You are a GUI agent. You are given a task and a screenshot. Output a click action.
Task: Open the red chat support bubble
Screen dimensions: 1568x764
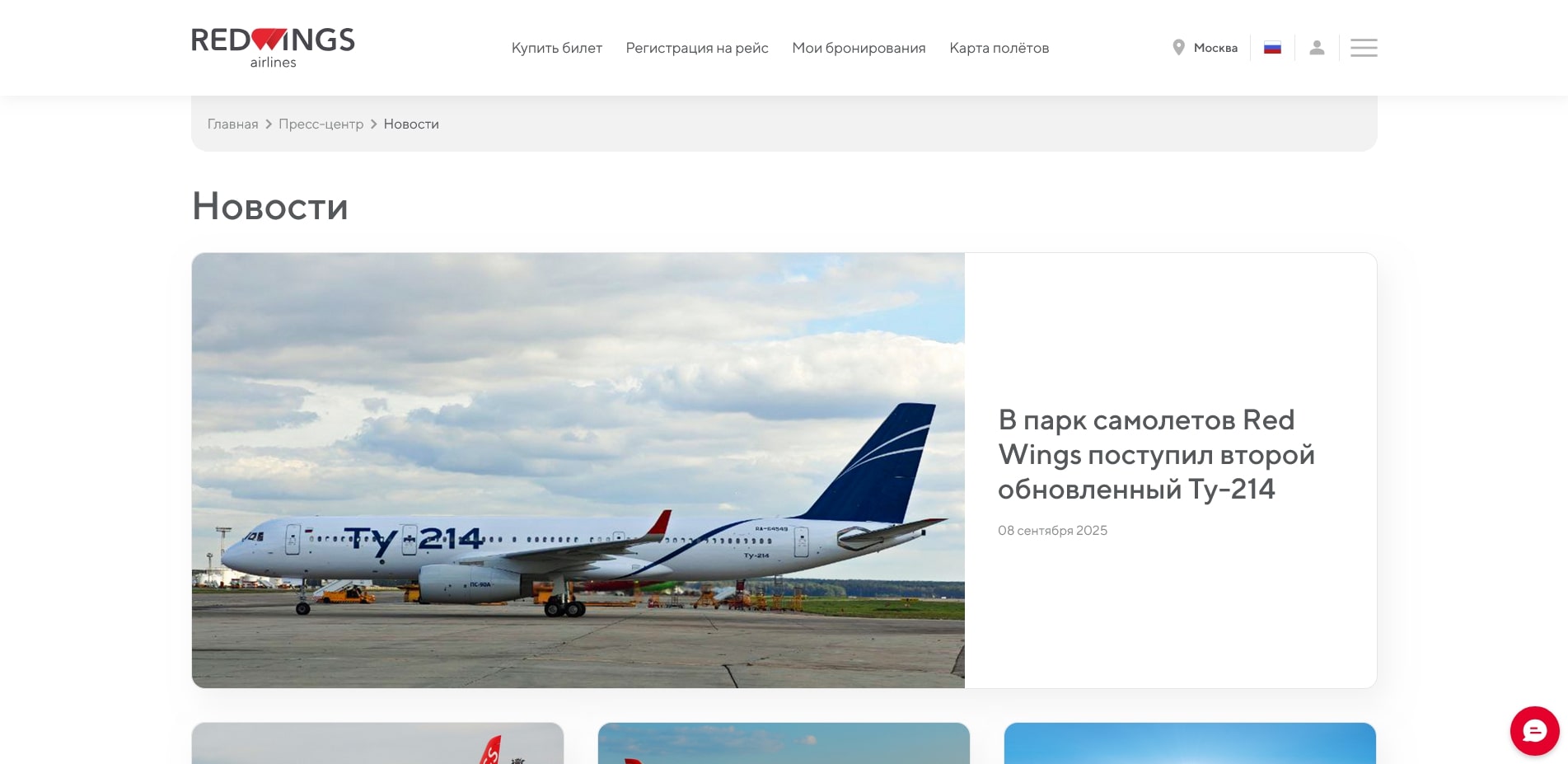(1533, 730)
